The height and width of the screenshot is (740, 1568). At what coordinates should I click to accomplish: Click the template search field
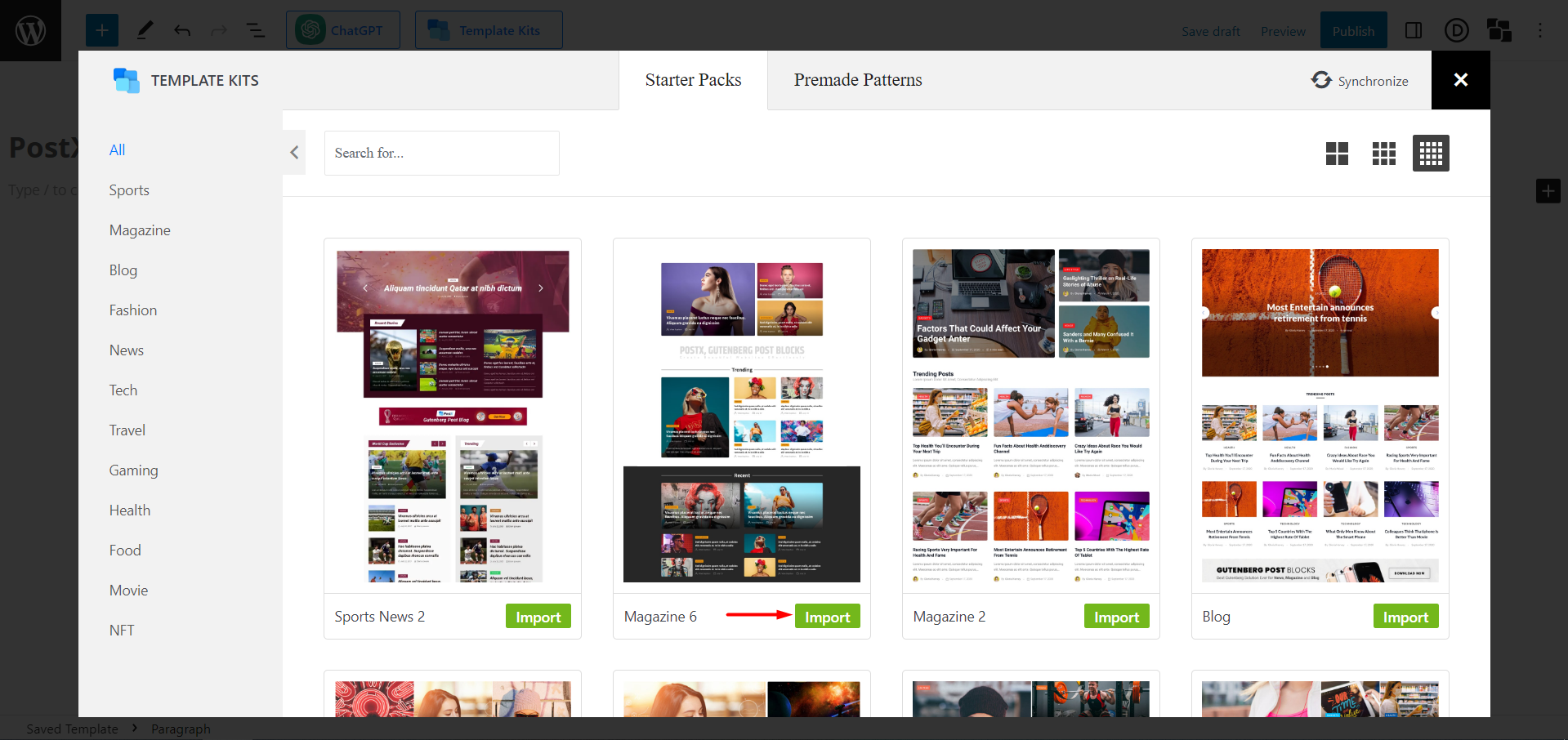(x=441, y=153)
